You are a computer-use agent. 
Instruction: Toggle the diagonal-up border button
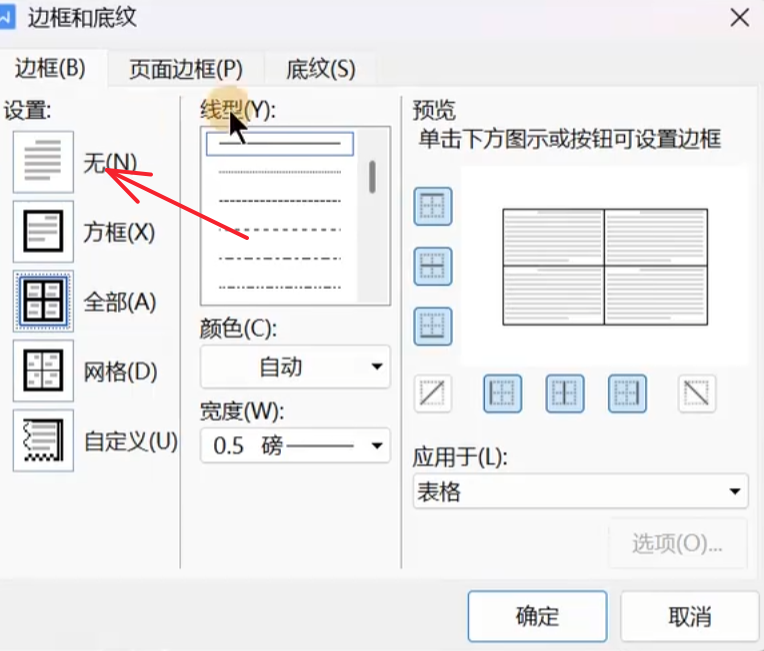(433, 394)
